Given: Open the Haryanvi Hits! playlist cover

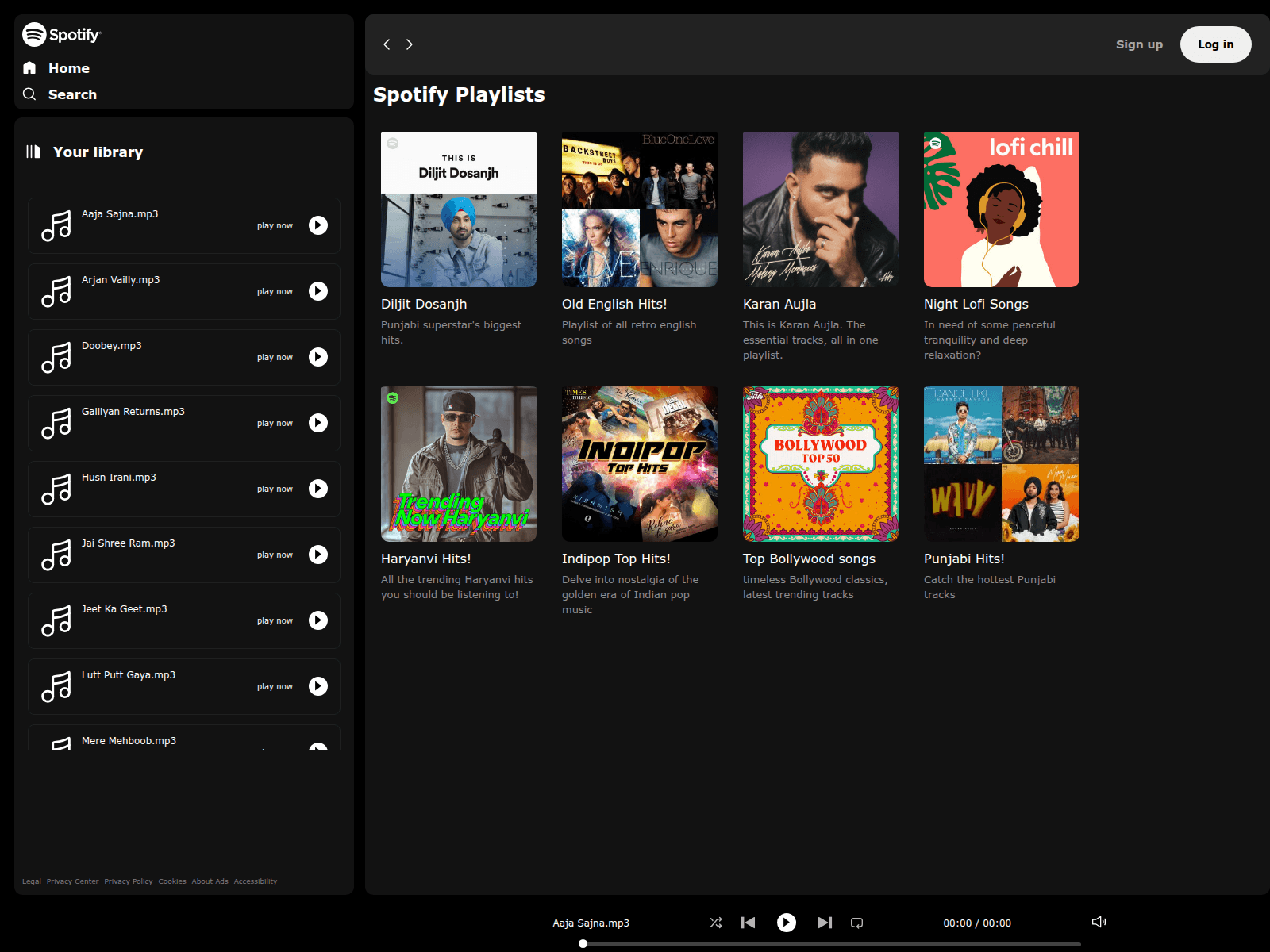Looking at the screenshot, I should pyautogui.click(x=459, y=464).
